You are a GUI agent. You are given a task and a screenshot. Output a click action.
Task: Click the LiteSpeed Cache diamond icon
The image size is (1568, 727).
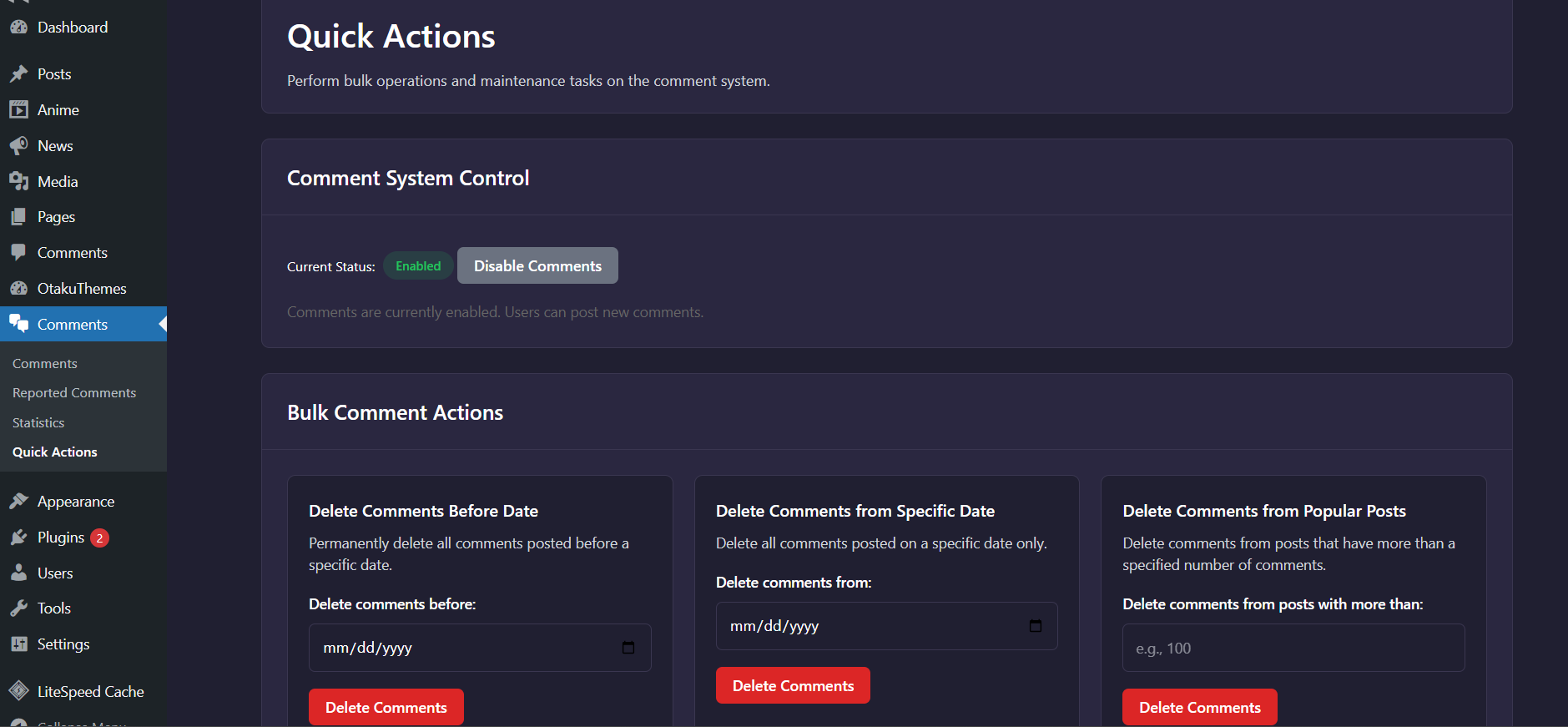pos(18,691)
